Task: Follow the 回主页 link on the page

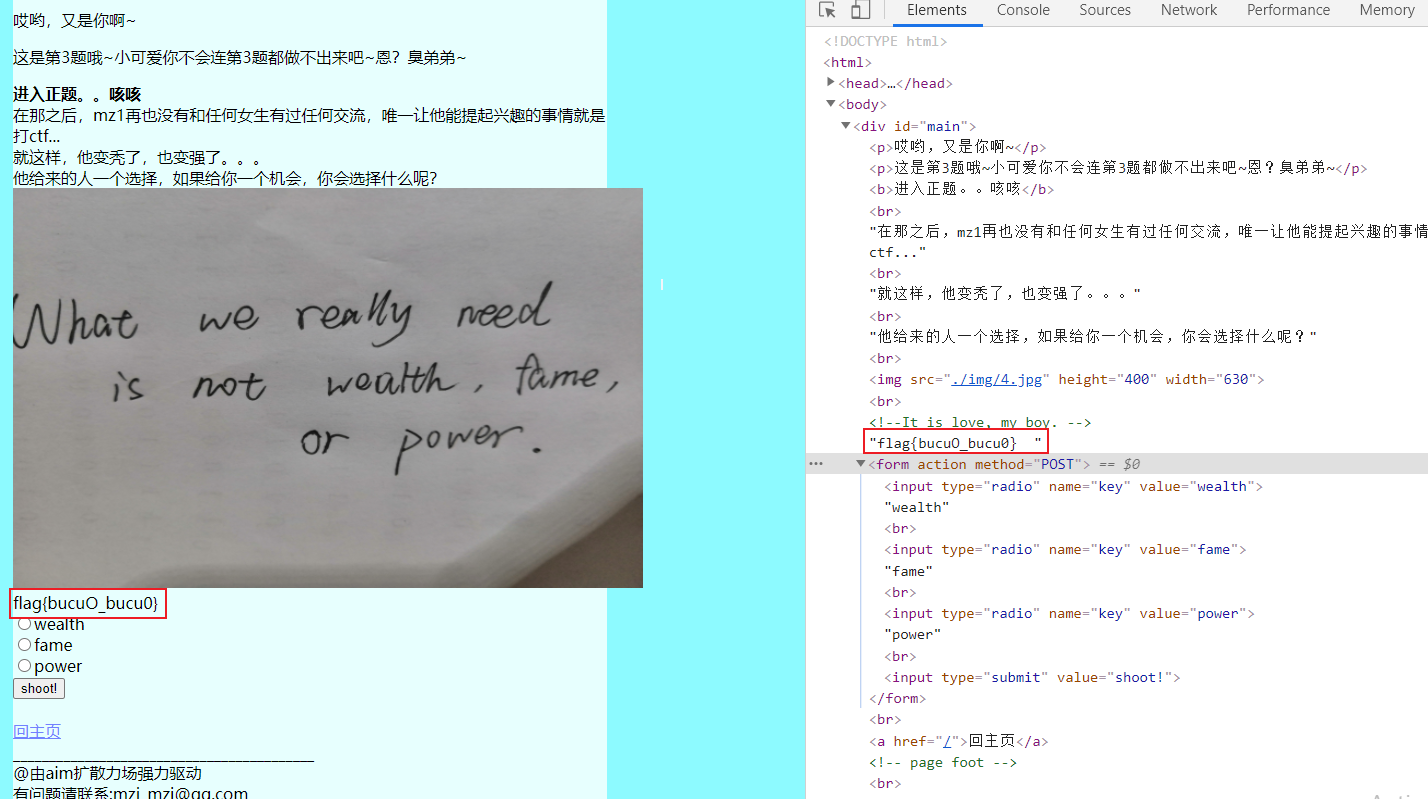Action: [x=37, y=731]
